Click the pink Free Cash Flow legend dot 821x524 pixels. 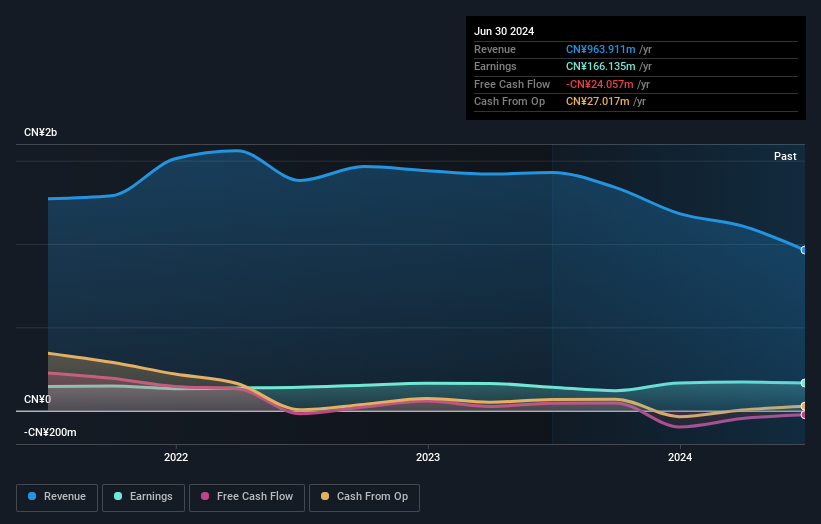205,496
